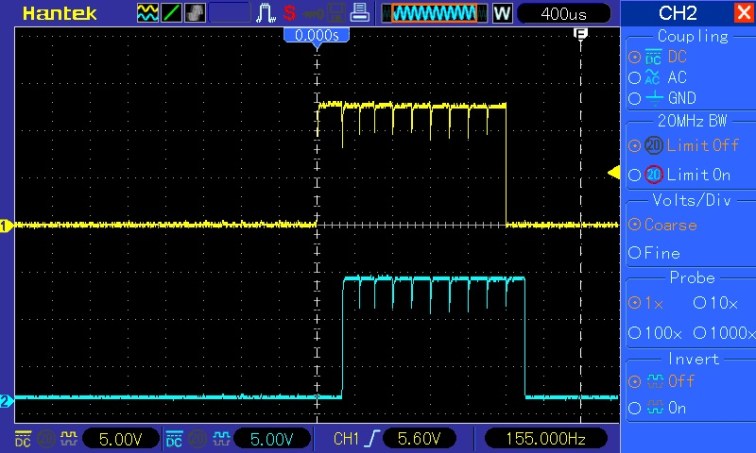Click the 0.000s horizontal position marker
756x453 pixels.
[318, 35]
